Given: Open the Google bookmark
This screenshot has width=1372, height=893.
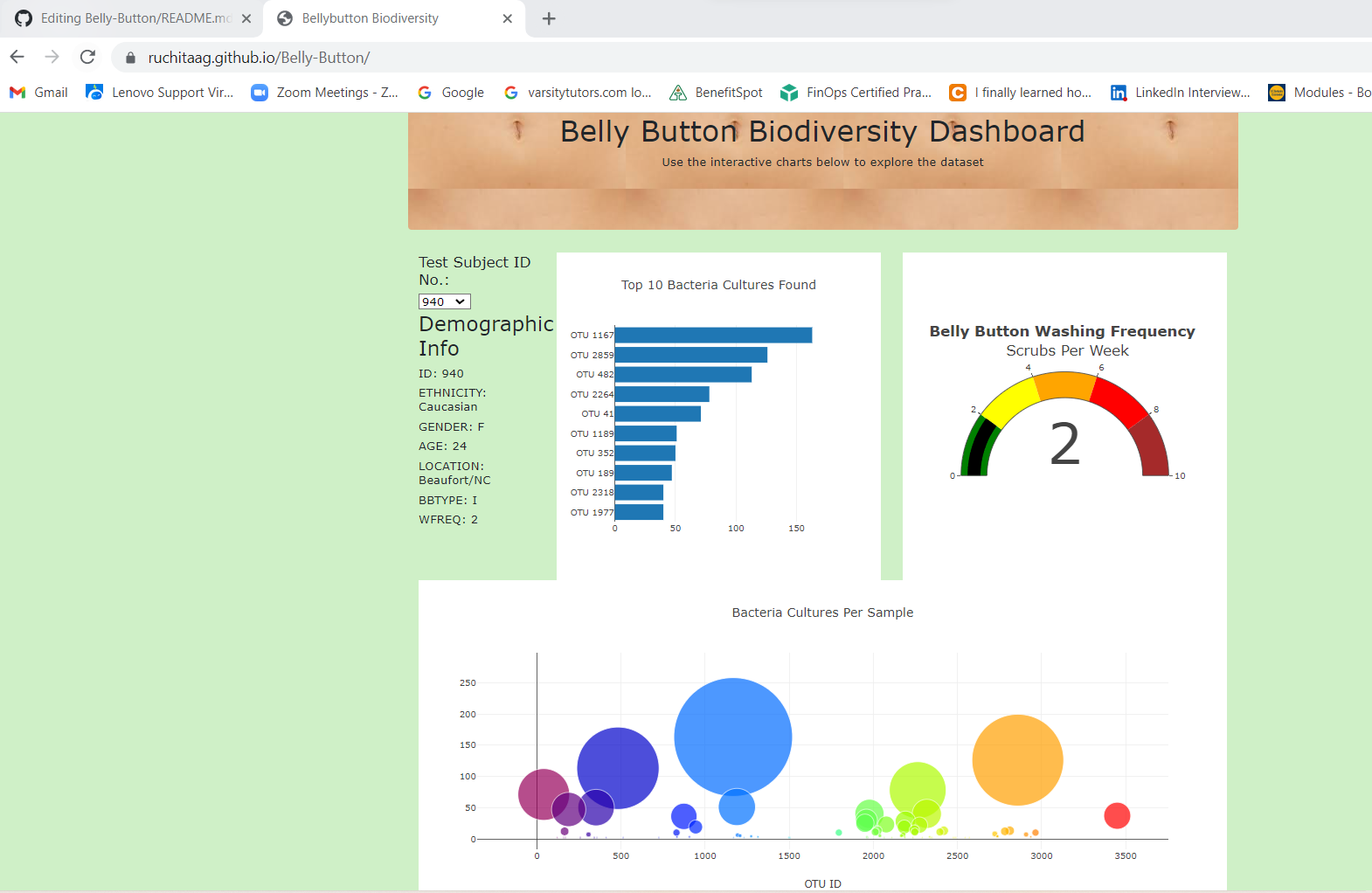Looking at the screenshot, I should pos(450,93).
